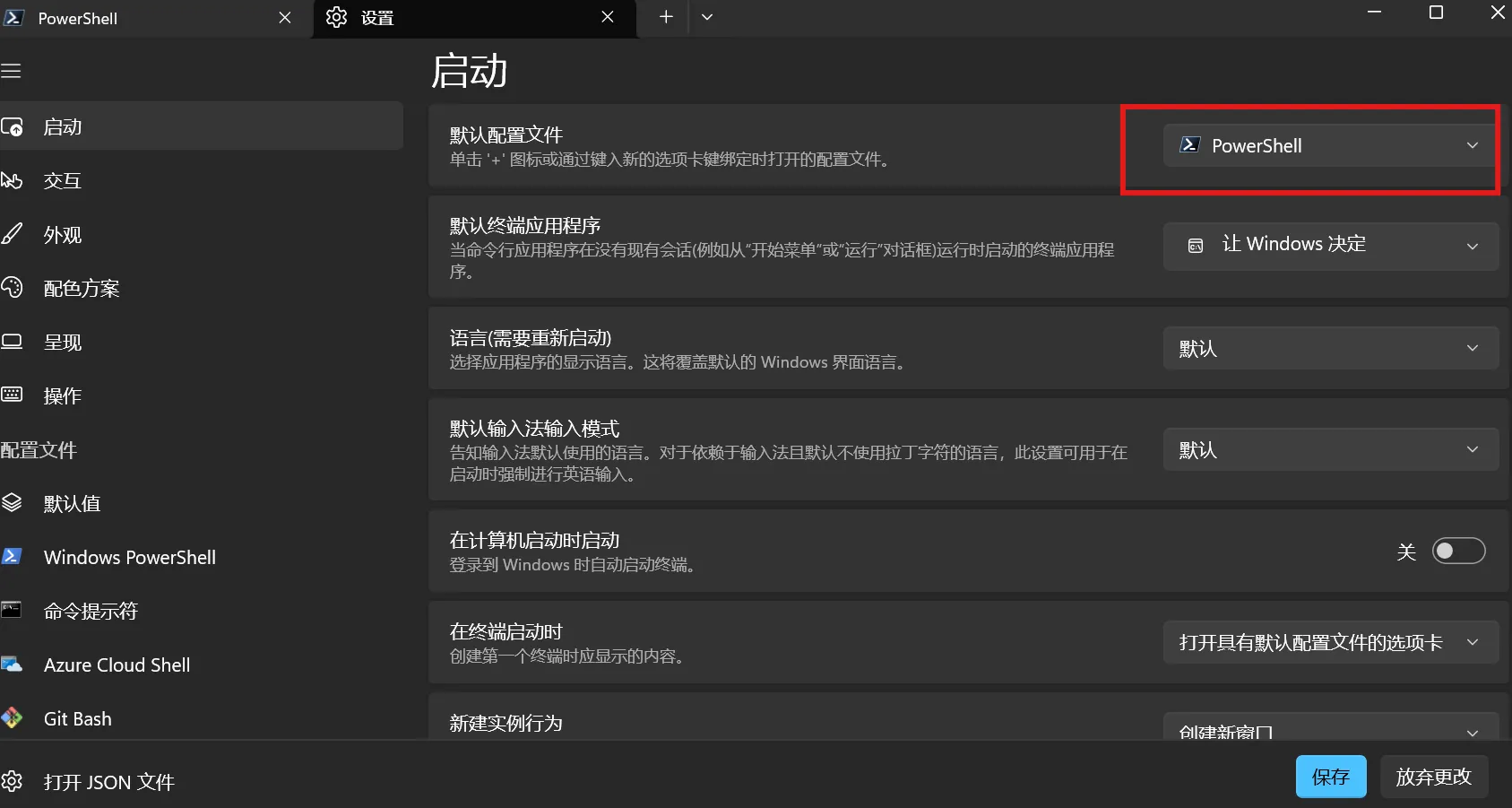The width and height of the screenshot is (1512, 808).
Task: Expand the 默认配置文件 PowerShell dropdown
Action: [x=1330, y=145]
